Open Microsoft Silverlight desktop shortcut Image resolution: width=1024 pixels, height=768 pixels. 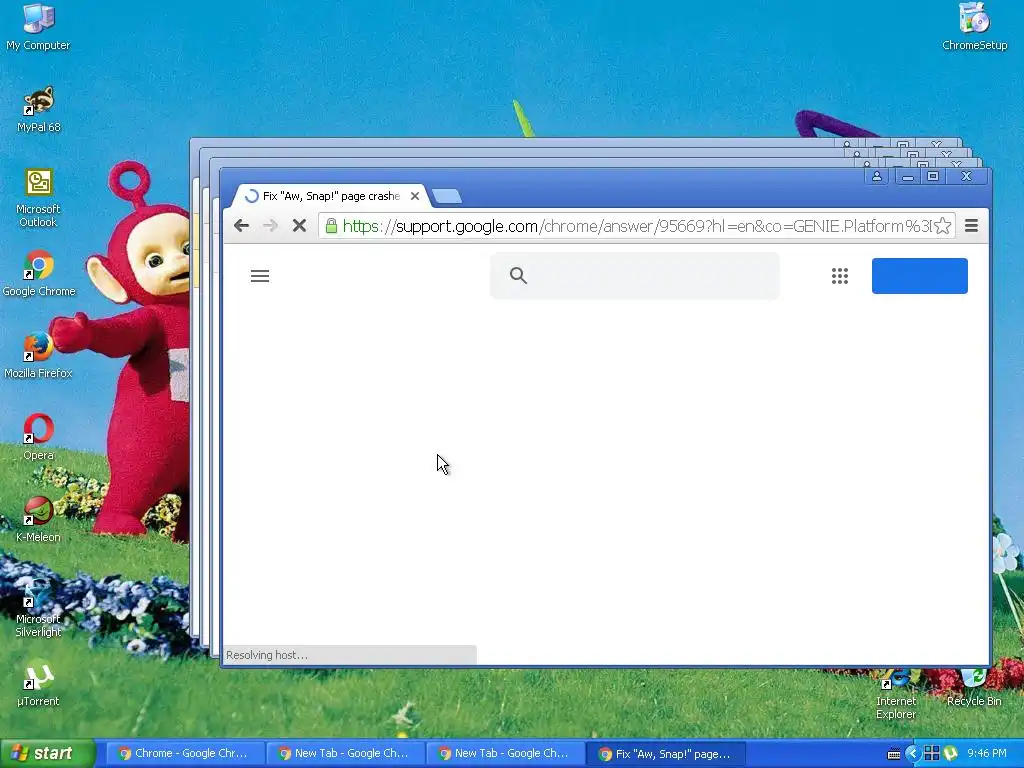pyautogui.click(x=38, y=607)
